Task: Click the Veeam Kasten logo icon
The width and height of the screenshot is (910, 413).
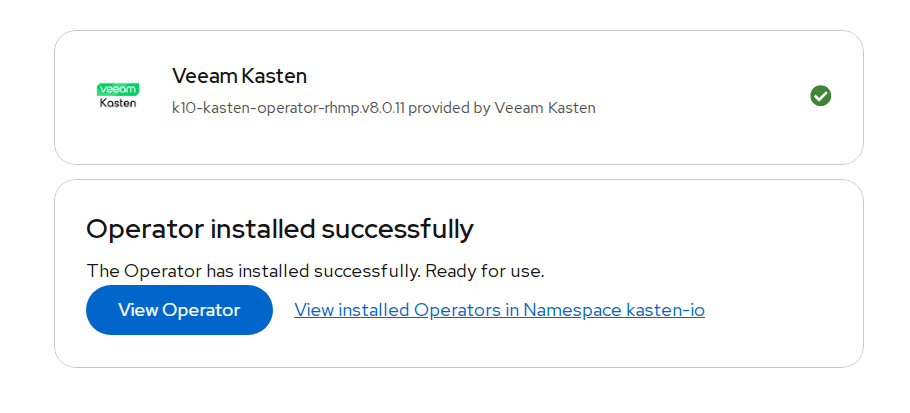Action: [x=118, y=96]
